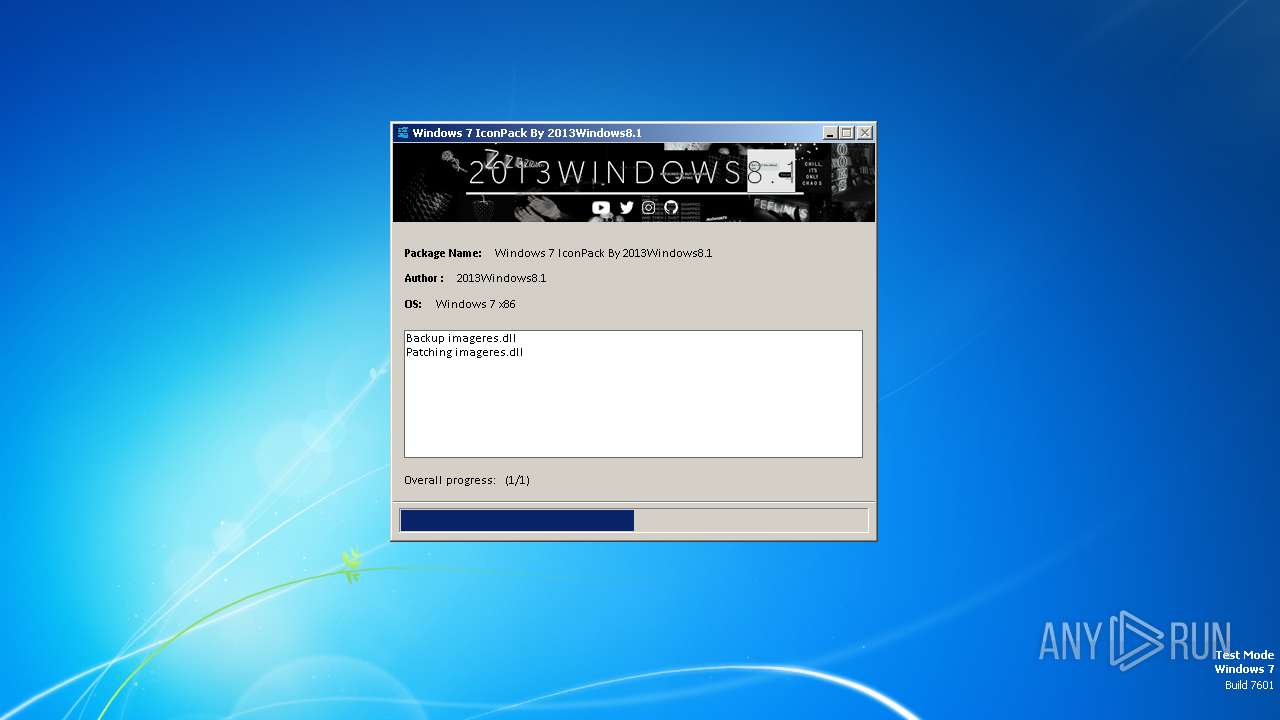The width and height of the screenshot is (1280, 720).
Task: Click the 'Patching imageres.dll' log line
Action: [x=465, y=352]
